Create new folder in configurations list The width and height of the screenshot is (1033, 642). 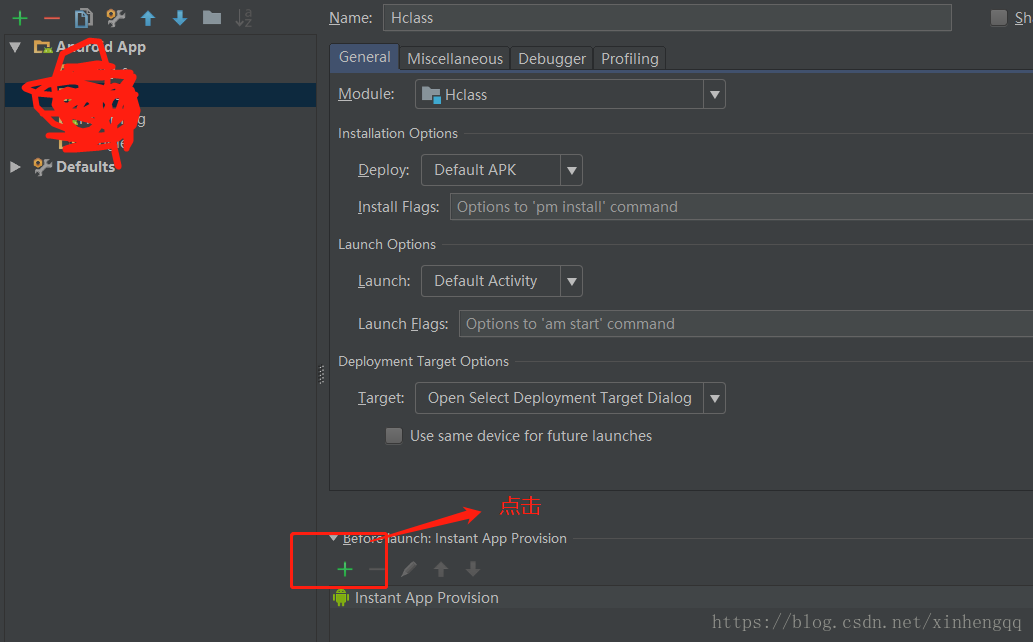pyautogui.click(x=211, y=18)
